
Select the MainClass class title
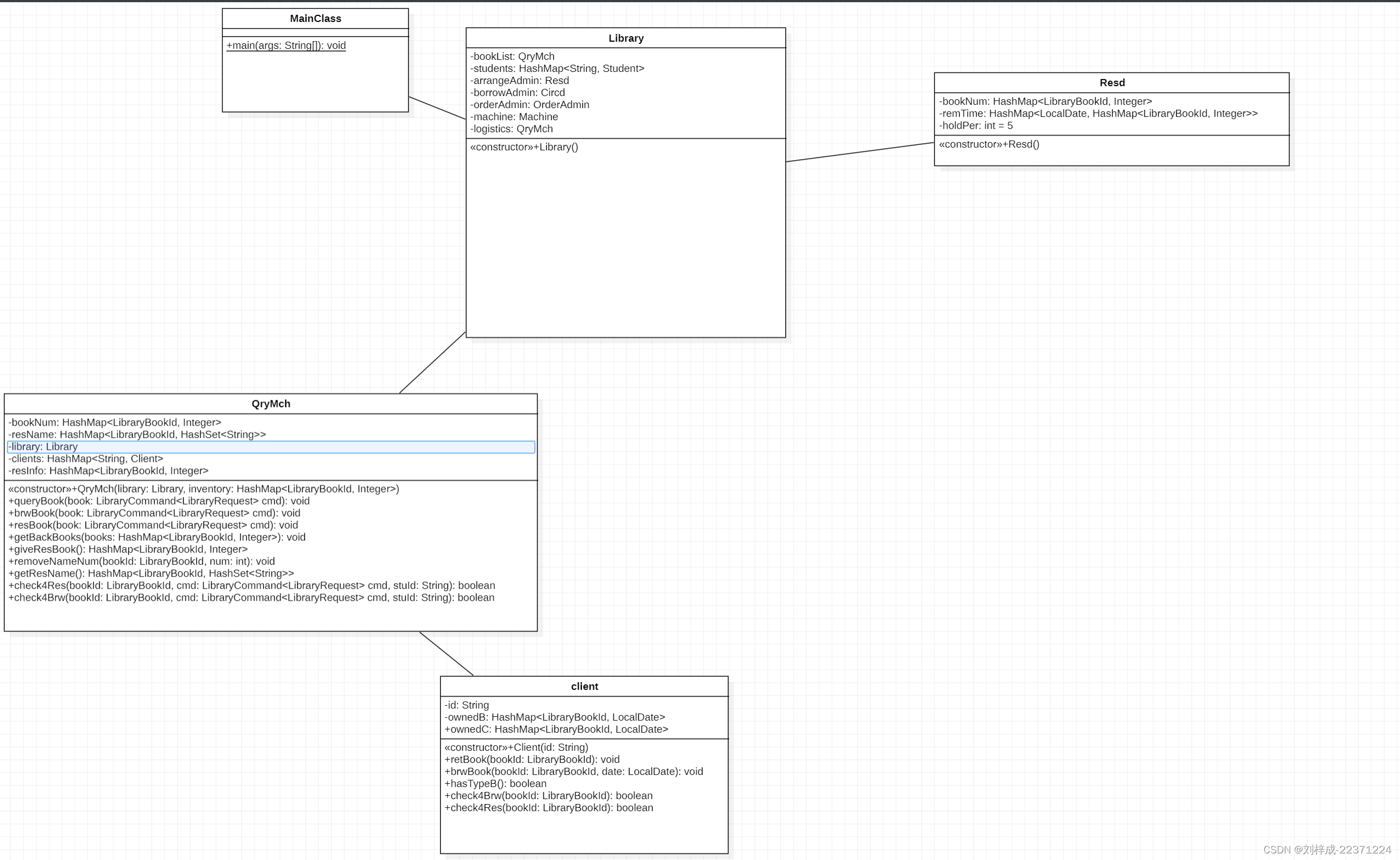coord(316,19)
